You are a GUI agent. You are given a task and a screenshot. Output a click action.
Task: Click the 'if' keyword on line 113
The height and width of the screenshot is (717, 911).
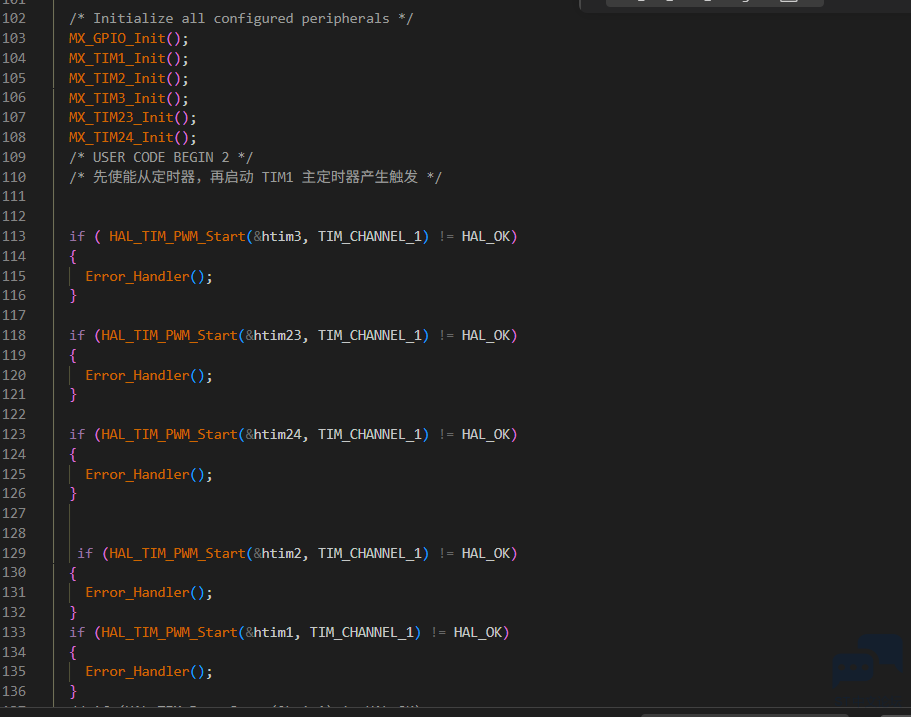(77, 236)
